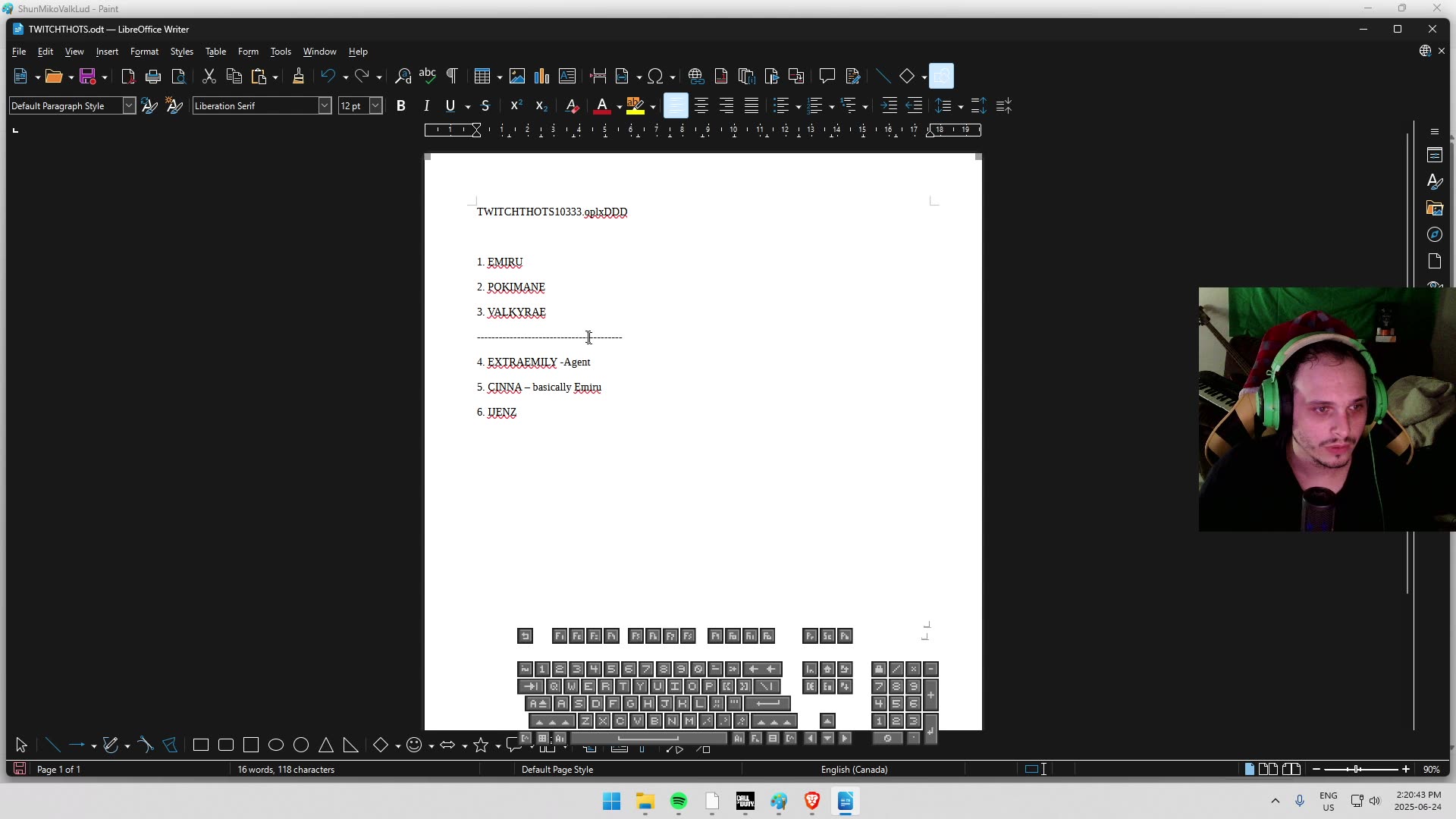1456x819 pixels.
Task: Toggle Justified alignment
Action: (x=752, y=105)
